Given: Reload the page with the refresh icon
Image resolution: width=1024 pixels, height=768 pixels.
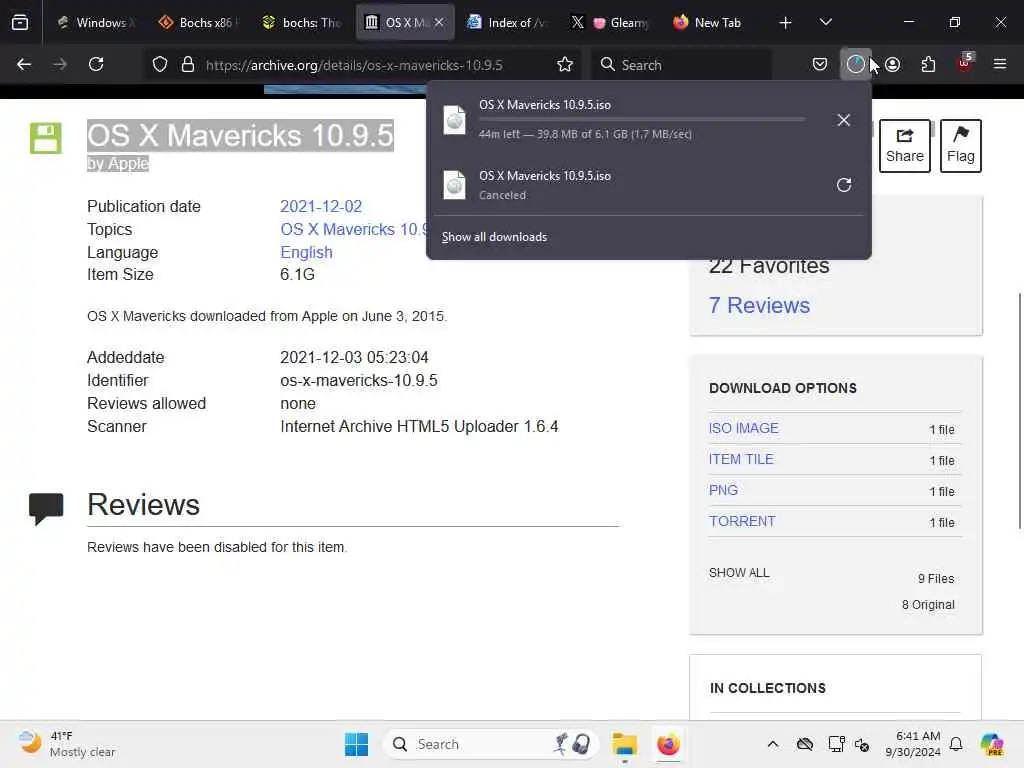Looking at the screenshot, I should 96,64.
